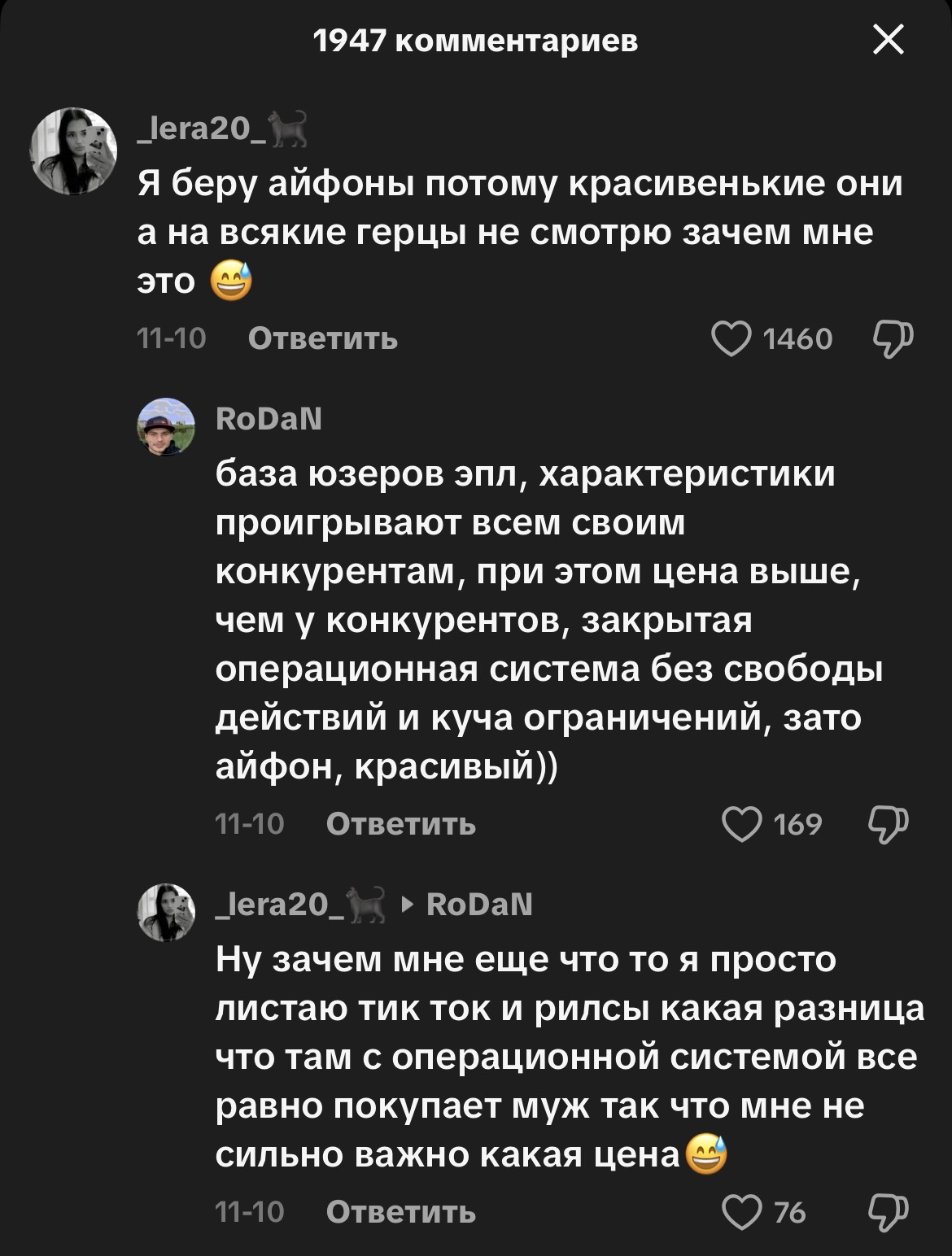Tap Ответить under the last reply
The width and height of the screenshot is (952, 1256).
pyautogui.click(x=400, y=1213)
